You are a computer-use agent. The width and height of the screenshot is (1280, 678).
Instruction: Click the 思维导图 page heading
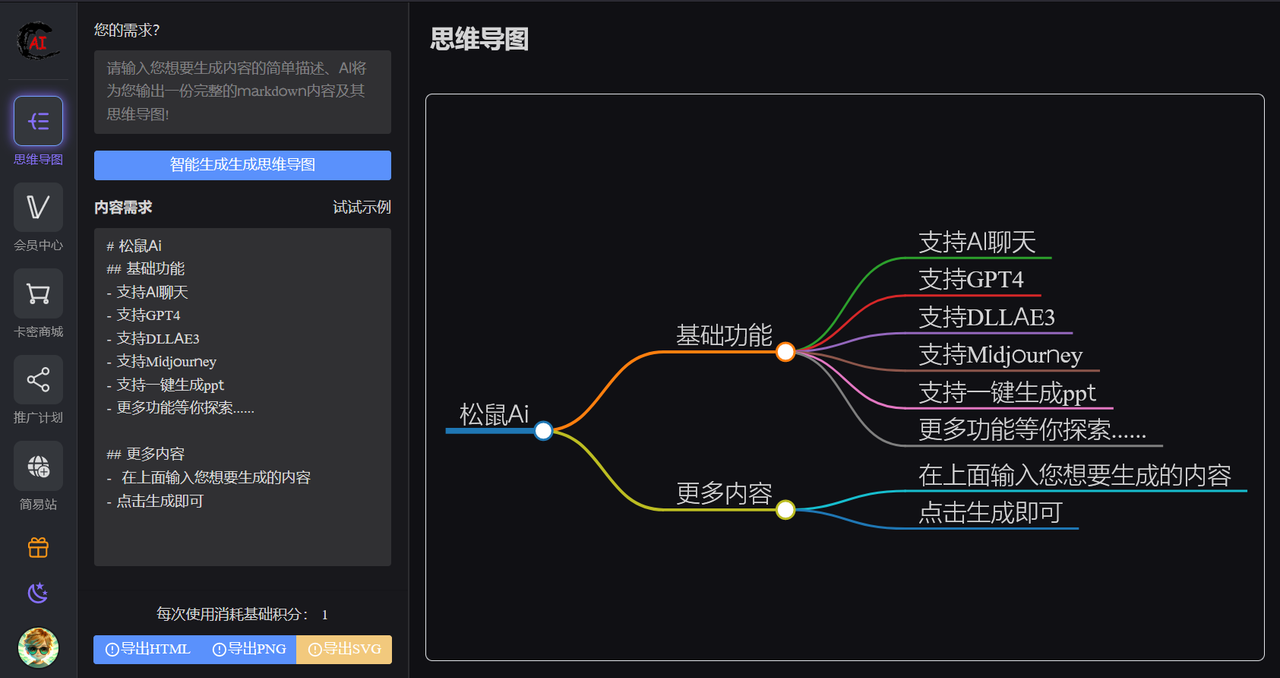[479, 39]
